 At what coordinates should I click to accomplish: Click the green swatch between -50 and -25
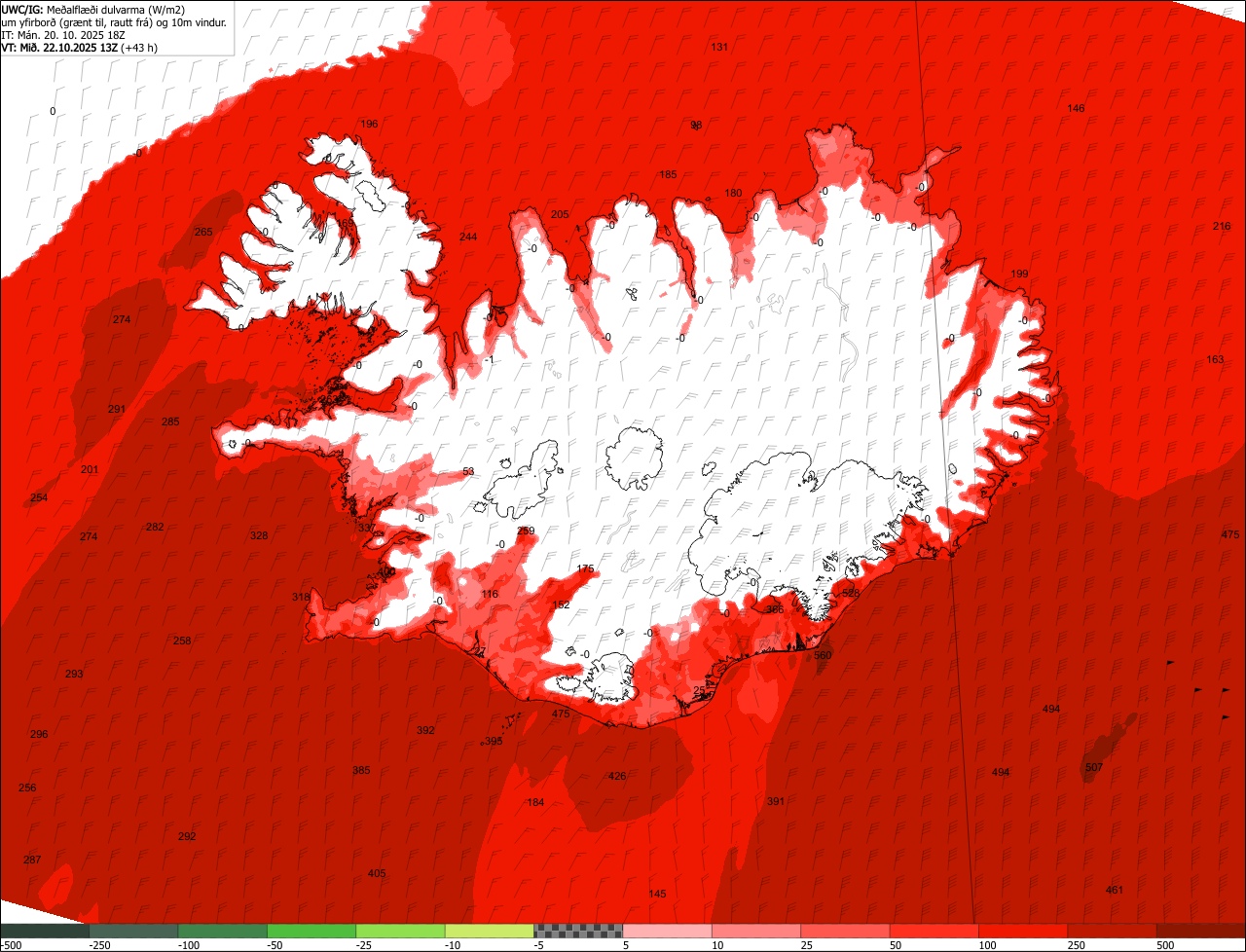(x=311, y=931)
